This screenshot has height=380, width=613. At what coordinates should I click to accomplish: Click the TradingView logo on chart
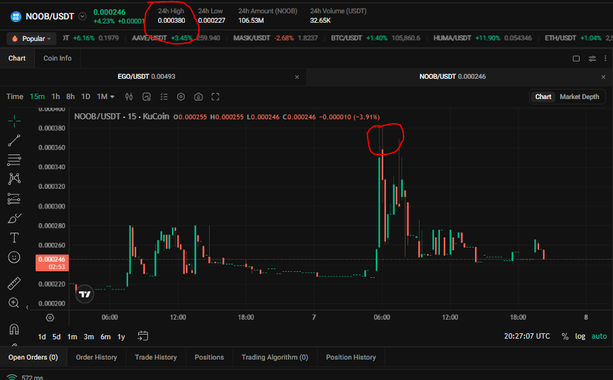[85, 294]
